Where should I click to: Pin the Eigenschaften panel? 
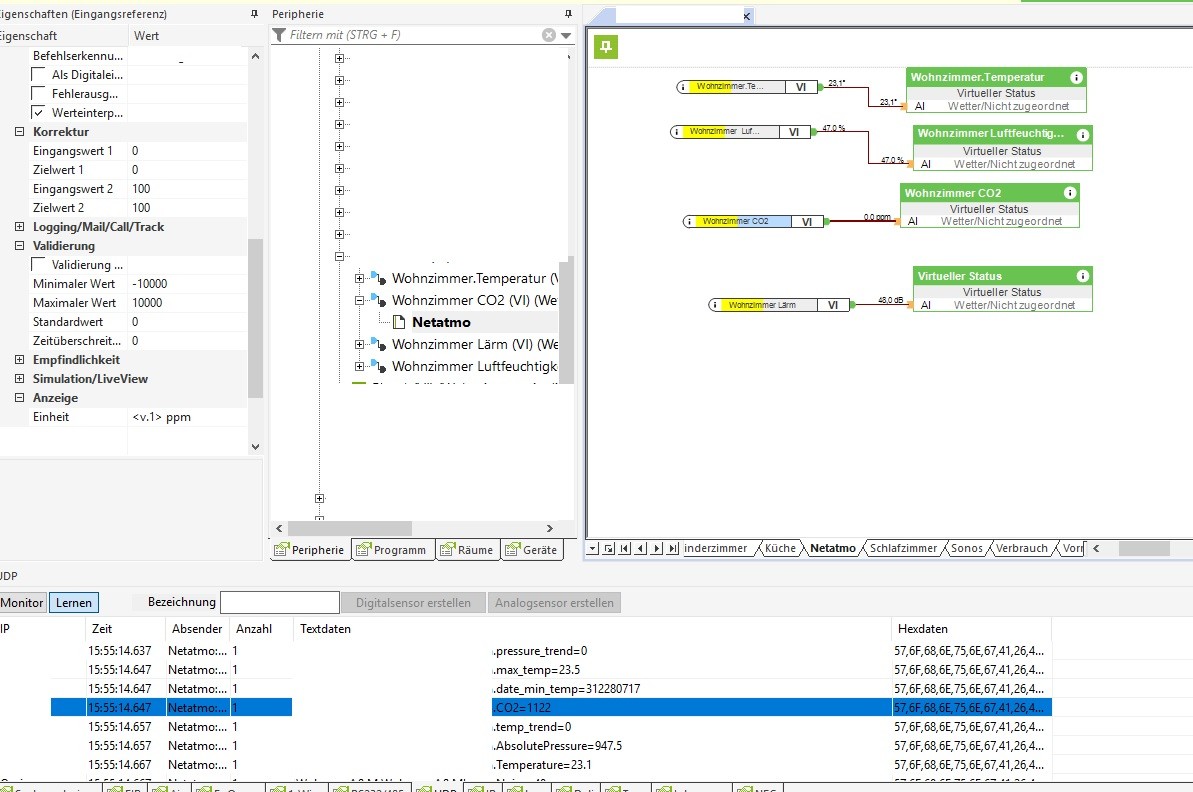[x=254, y=15]
